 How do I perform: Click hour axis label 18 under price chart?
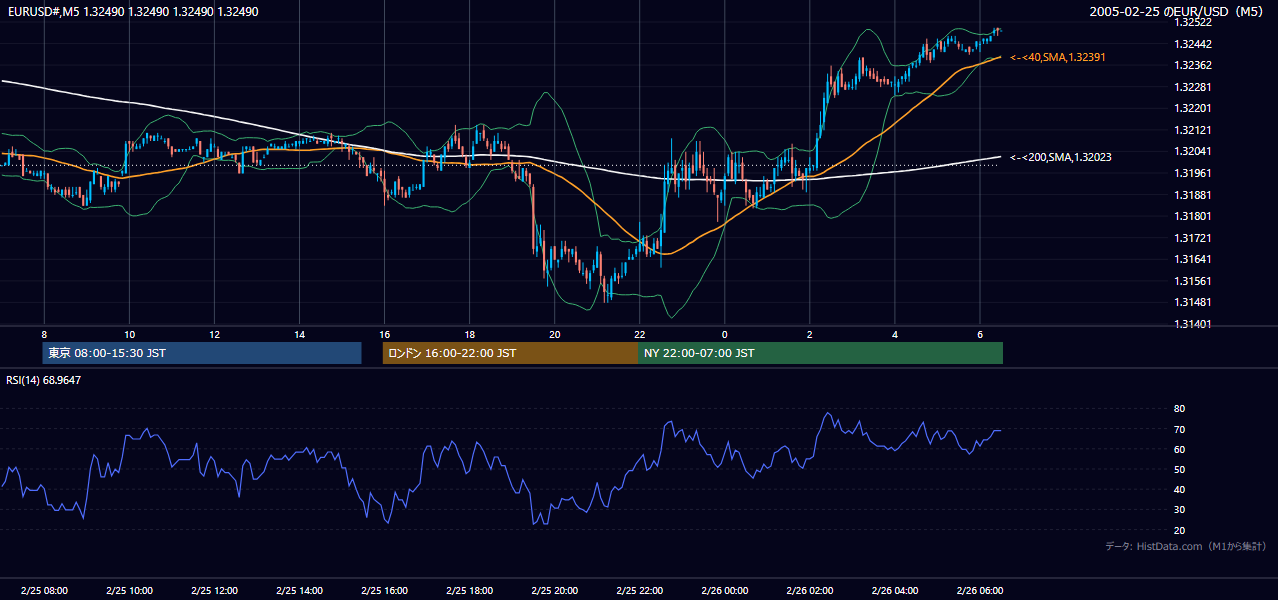pos(469,334)
